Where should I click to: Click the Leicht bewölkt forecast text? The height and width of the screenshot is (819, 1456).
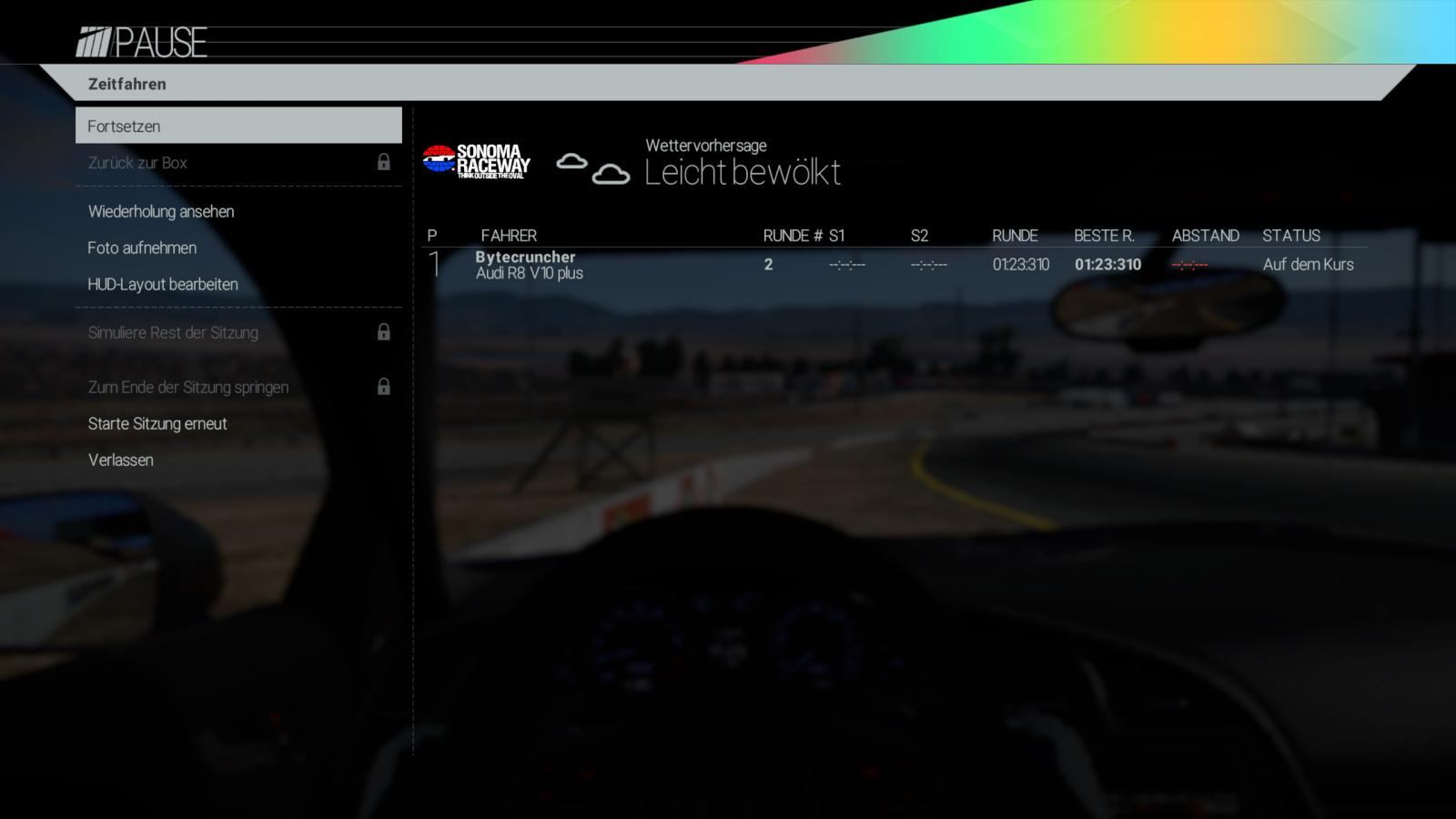pyautogui.click(x=743, y=172)
